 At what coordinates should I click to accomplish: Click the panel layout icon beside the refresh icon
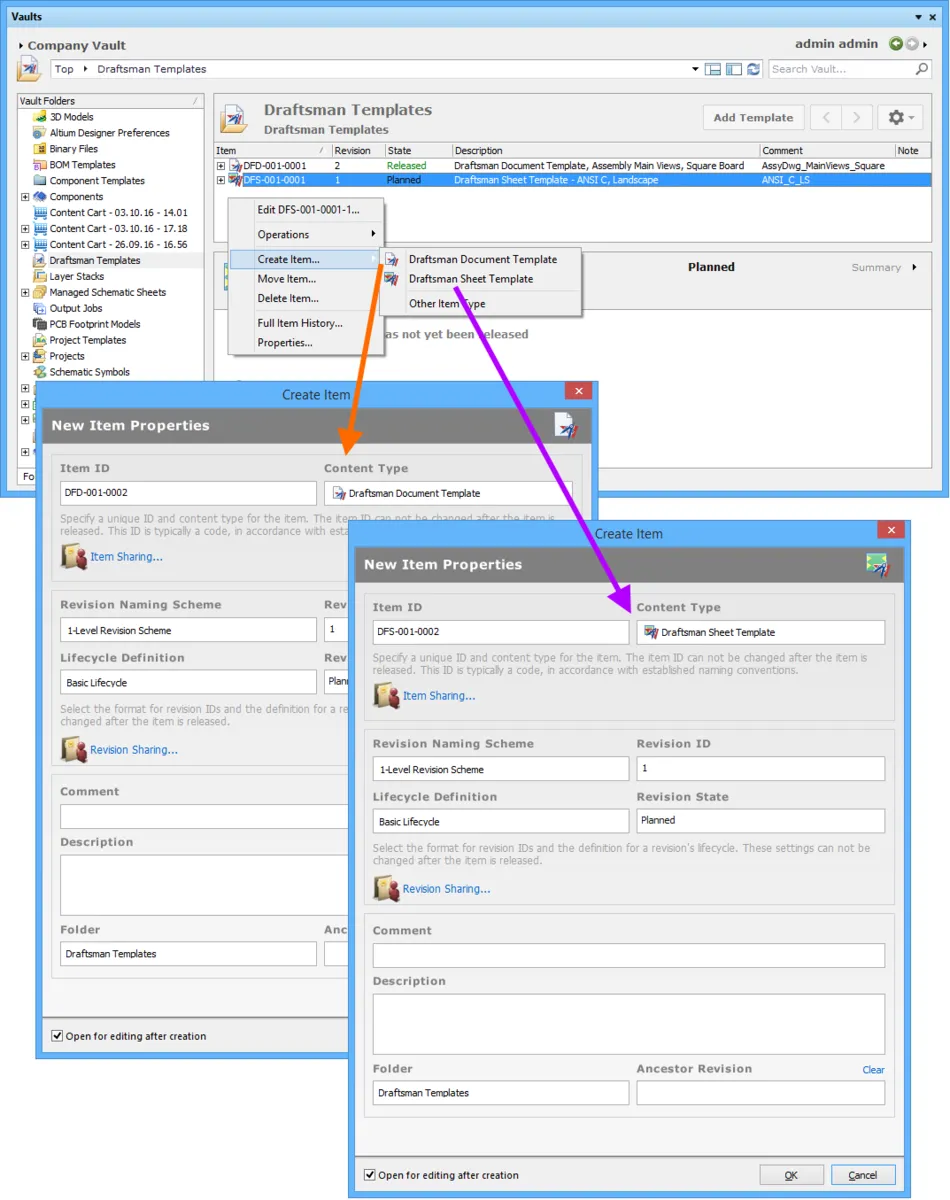(733, 69)
